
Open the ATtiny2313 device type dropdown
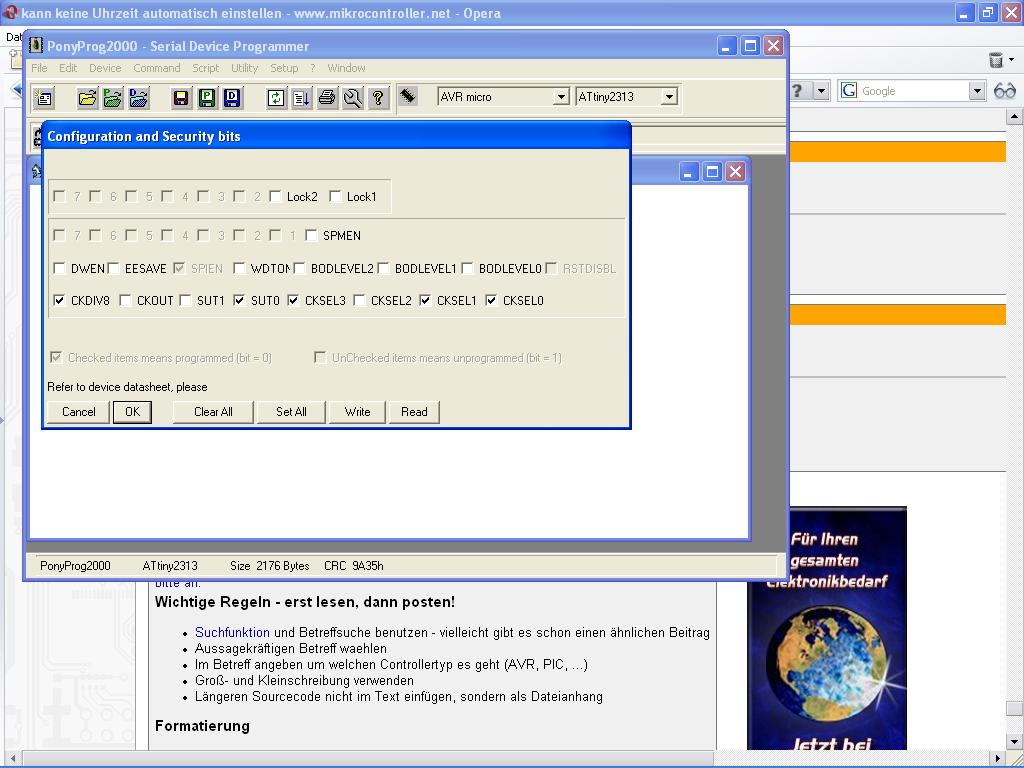pyautogui.click(x=669, y=97)
